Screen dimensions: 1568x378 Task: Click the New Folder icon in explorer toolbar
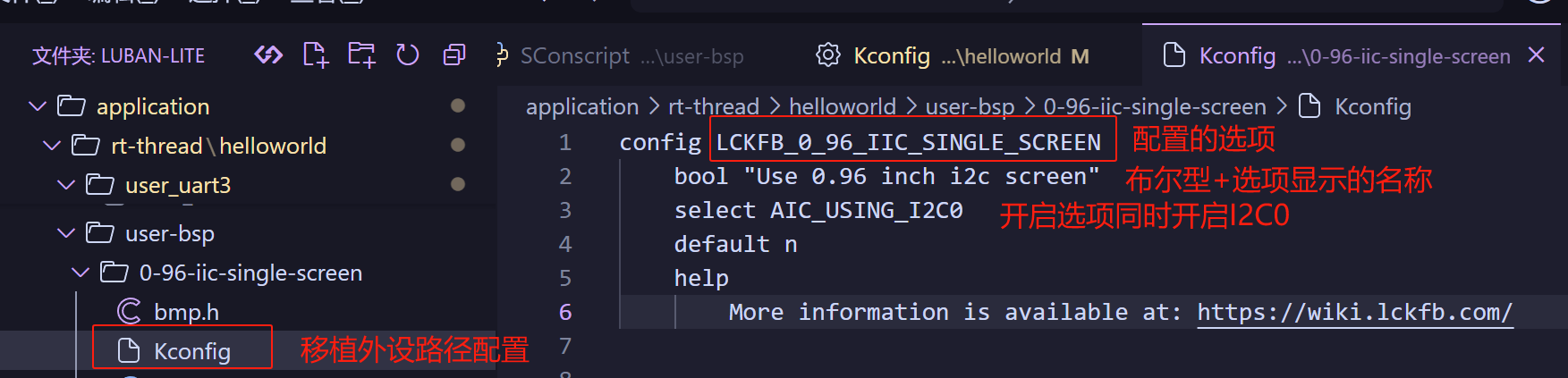click(361, 55)
